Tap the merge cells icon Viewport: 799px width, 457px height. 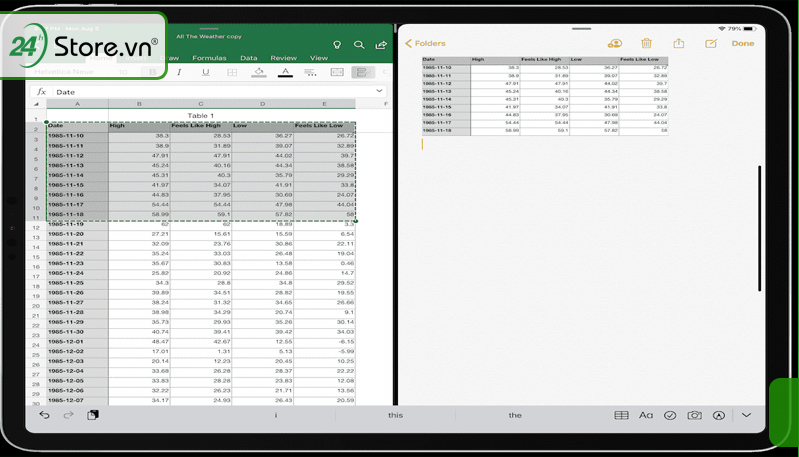coord(337,72)
